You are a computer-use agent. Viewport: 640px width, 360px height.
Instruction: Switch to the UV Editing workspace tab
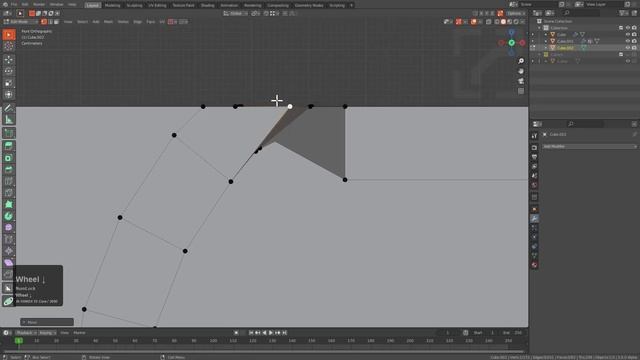[x=157, y=5]
